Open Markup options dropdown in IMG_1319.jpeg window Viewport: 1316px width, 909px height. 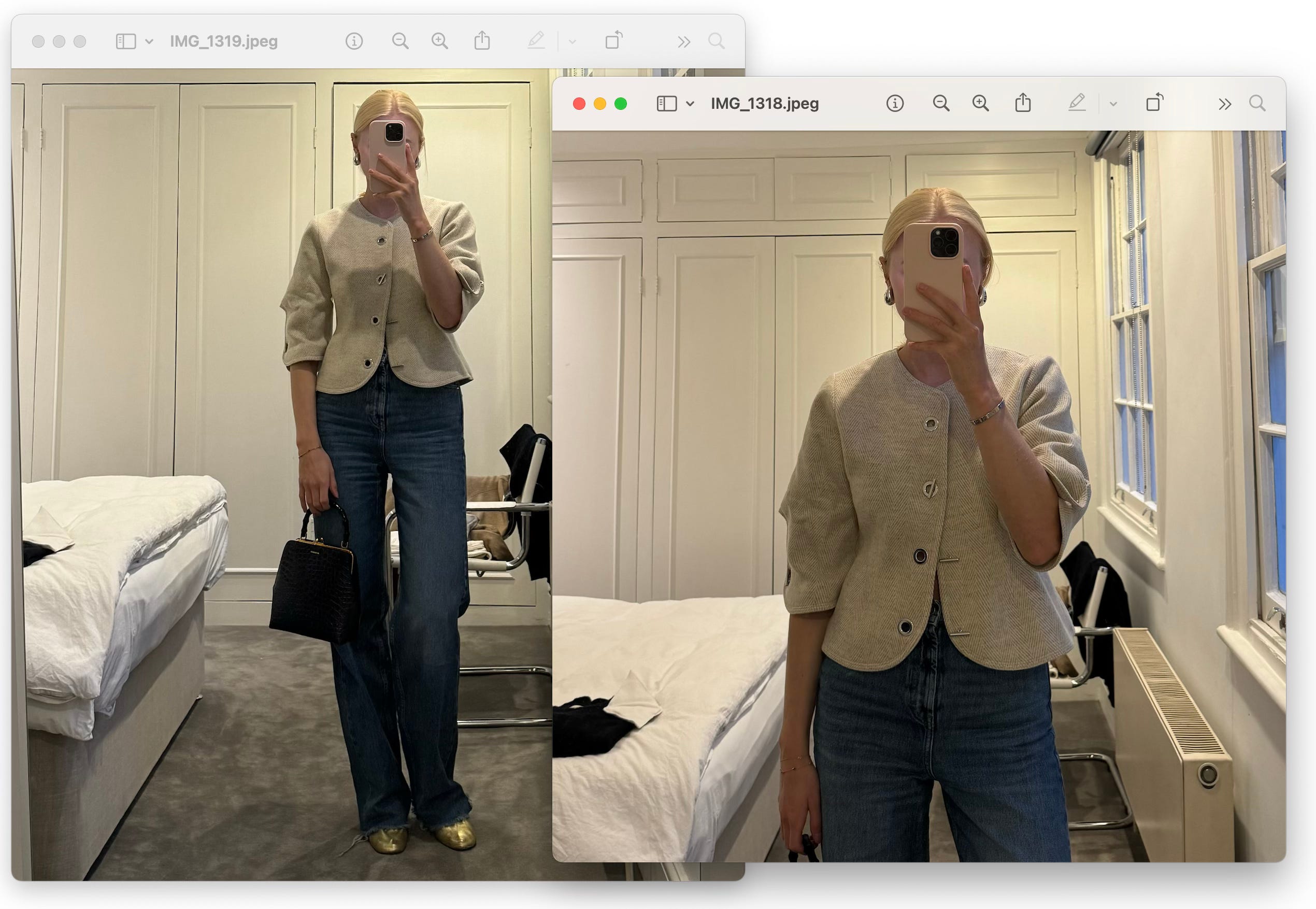(x=573, y=42)
